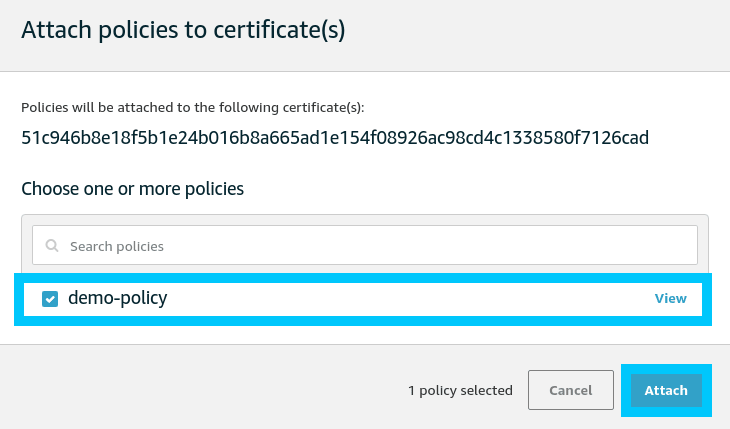
Task: Click empty space in the demo-policy row
Action: (400, 299)
